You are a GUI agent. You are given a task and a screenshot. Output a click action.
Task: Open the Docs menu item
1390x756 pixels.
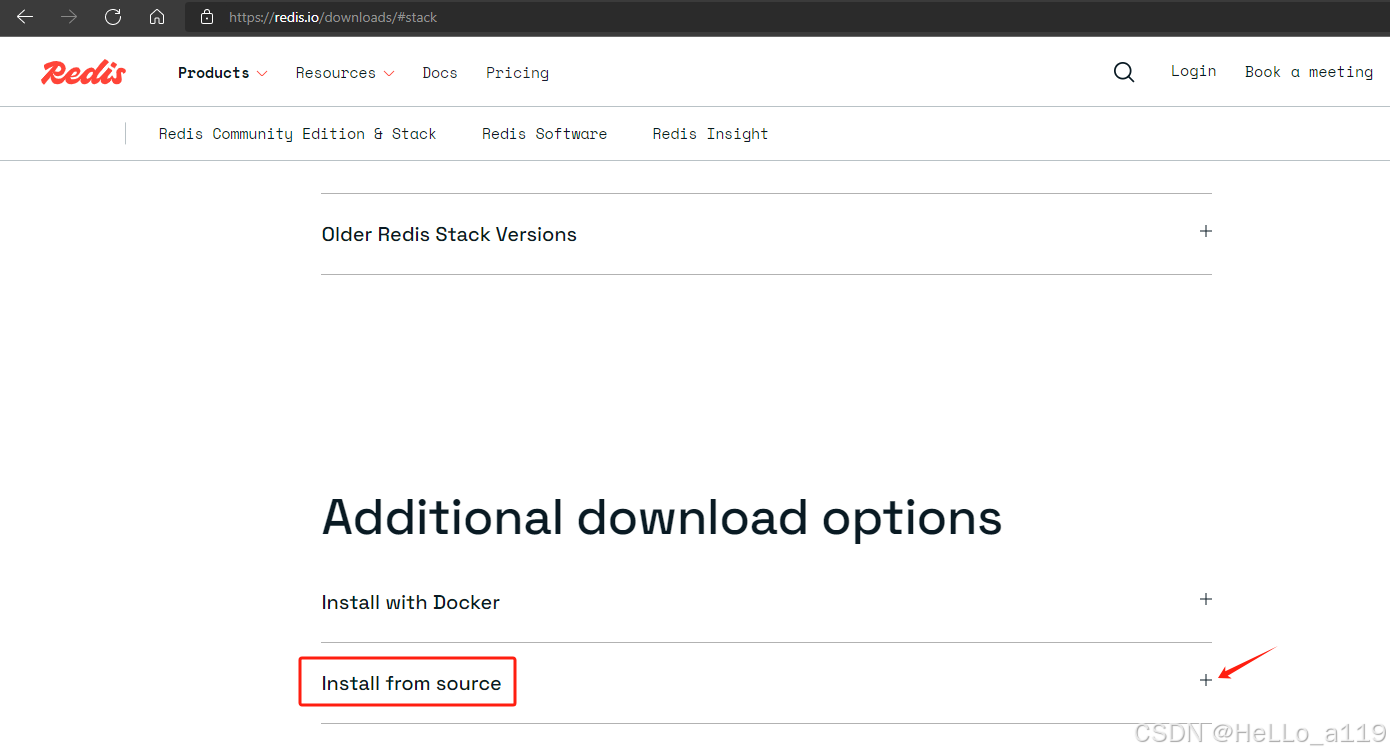[x=440, y=73]
